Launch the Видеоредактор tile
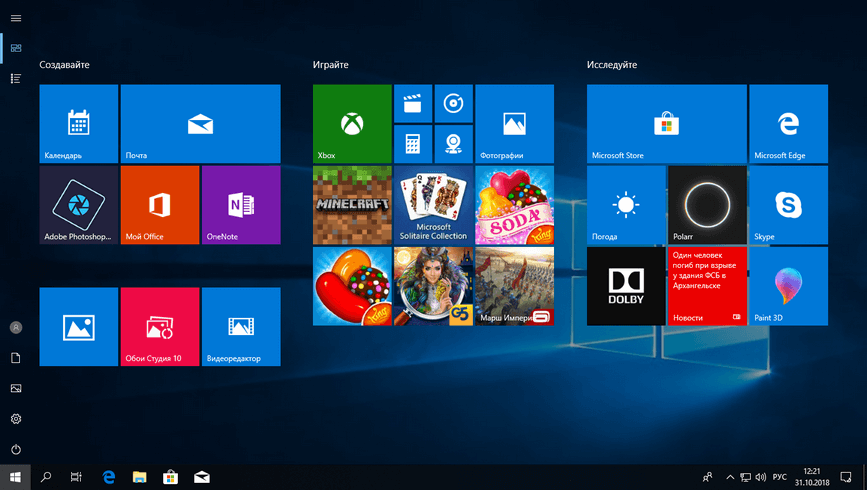This screenshot has width=867, height=490. [241, 326]
